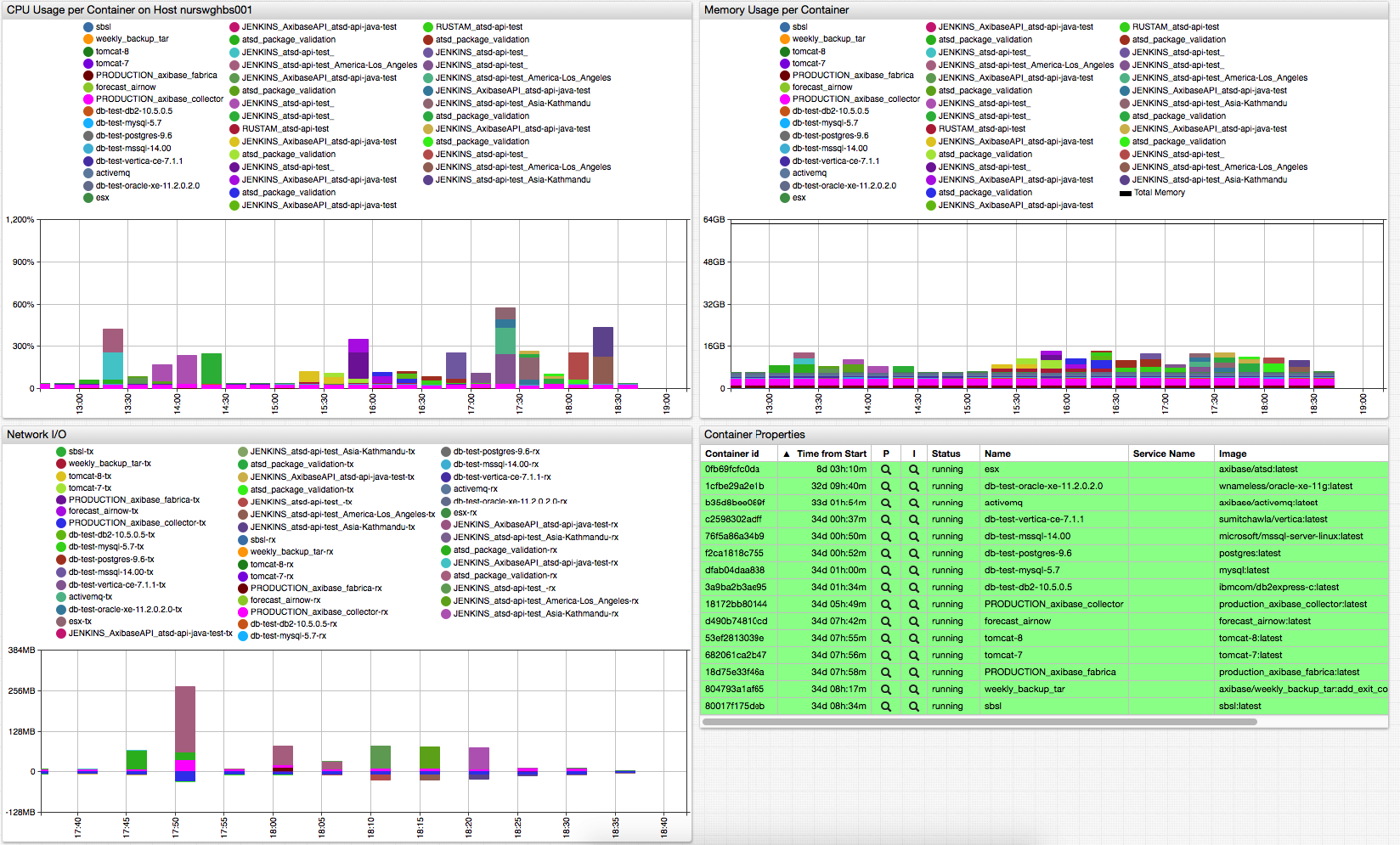The image size is (1400, 845).
Task: Open P magnifier for PRODUCTION_axibase_collector table row
Action: [x=886, y=605]
